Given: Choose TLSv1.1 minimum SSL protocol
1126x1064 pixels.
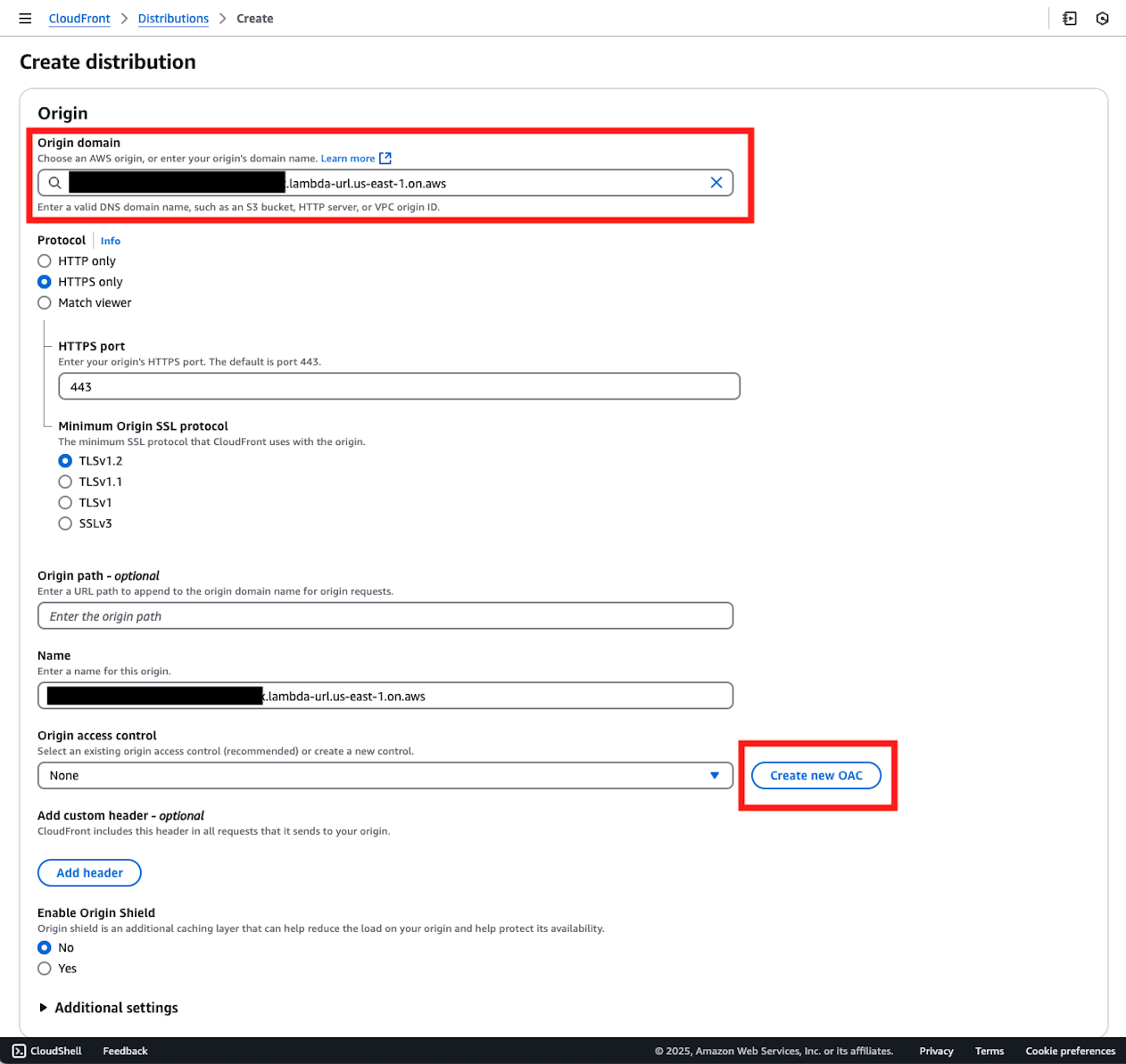Looking at the screenshot, I should 65,482.
